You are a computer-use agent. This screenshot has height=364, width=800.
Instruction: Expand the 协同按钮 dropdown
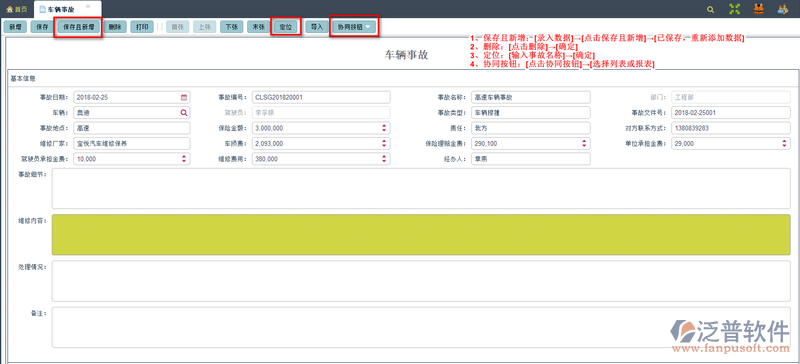[x=355, y=27]
